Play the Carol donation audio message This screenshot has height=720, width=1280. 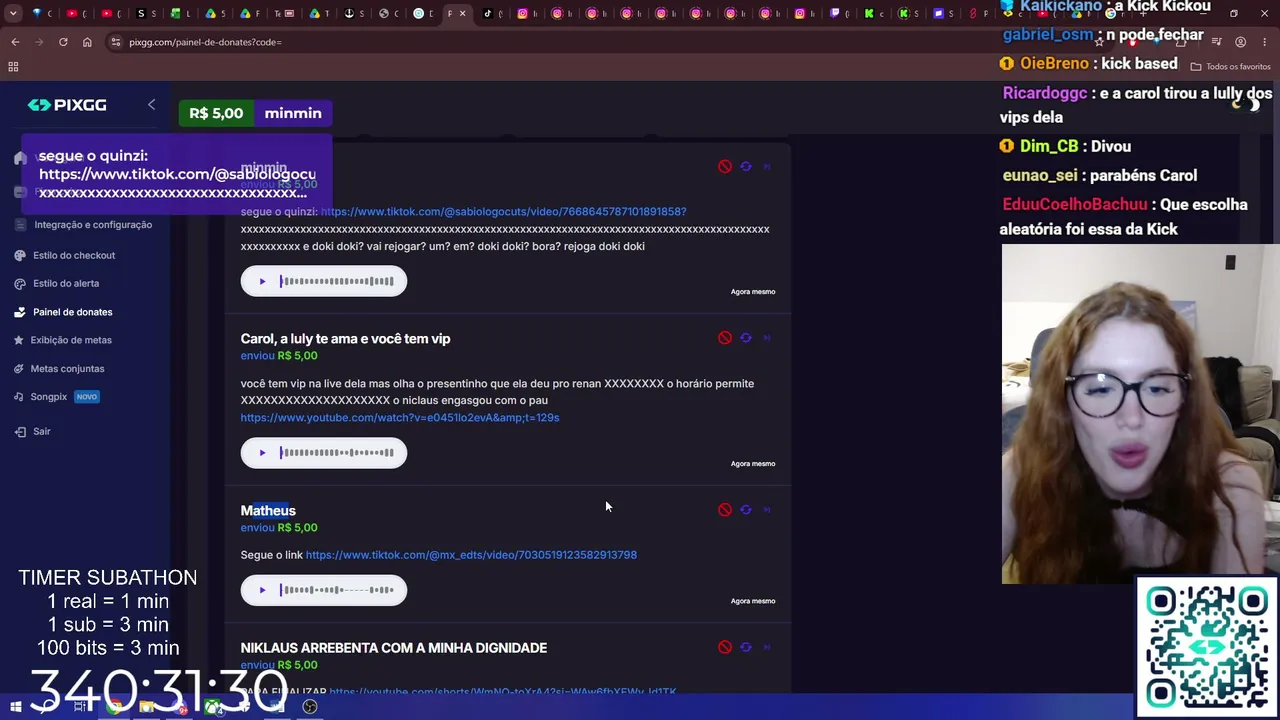[x=262, y=453]
